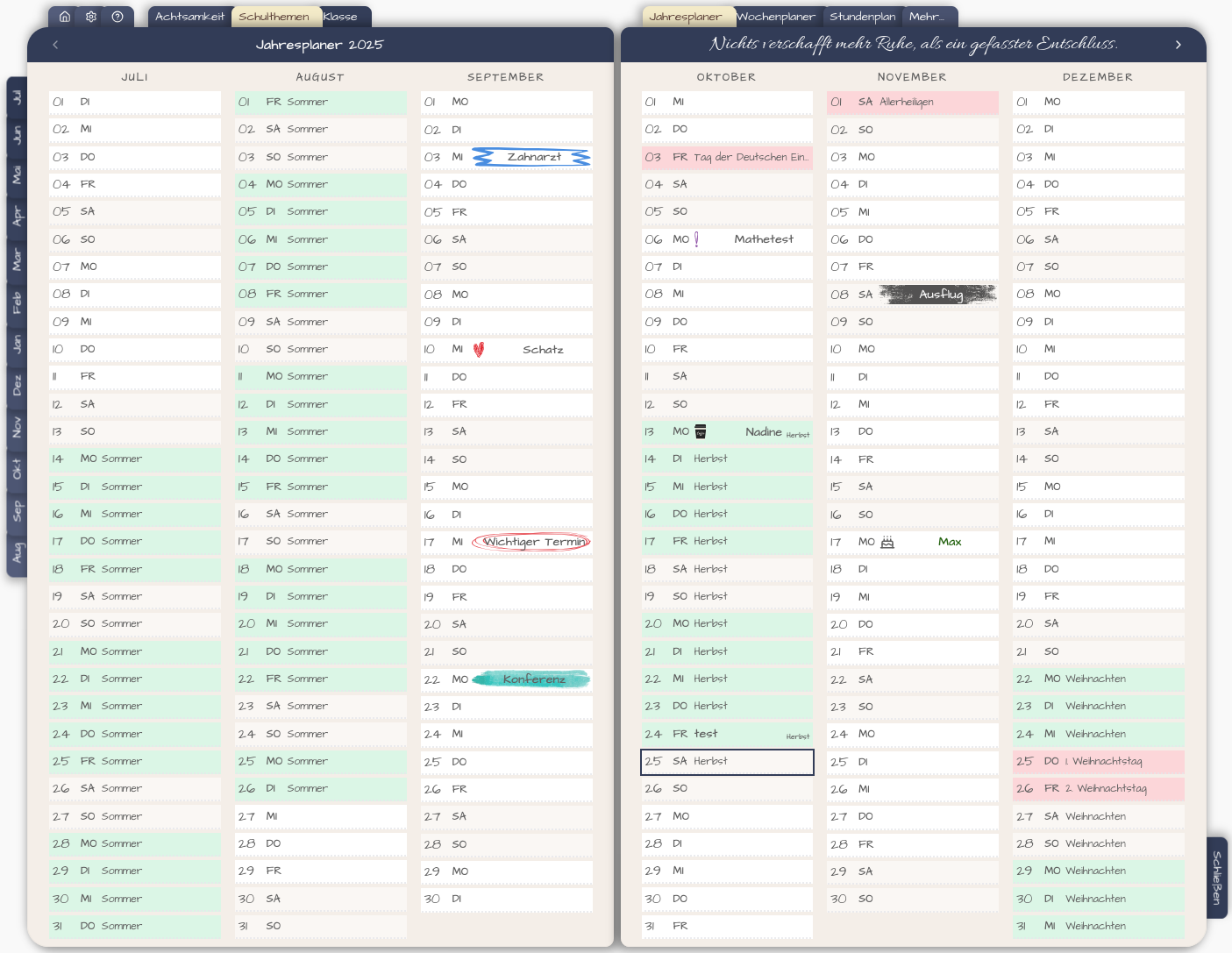Click the teal Konferenz highlight on September 22
The width and height of the screenshot is (1232, 953).
click(x=533, y=679)
